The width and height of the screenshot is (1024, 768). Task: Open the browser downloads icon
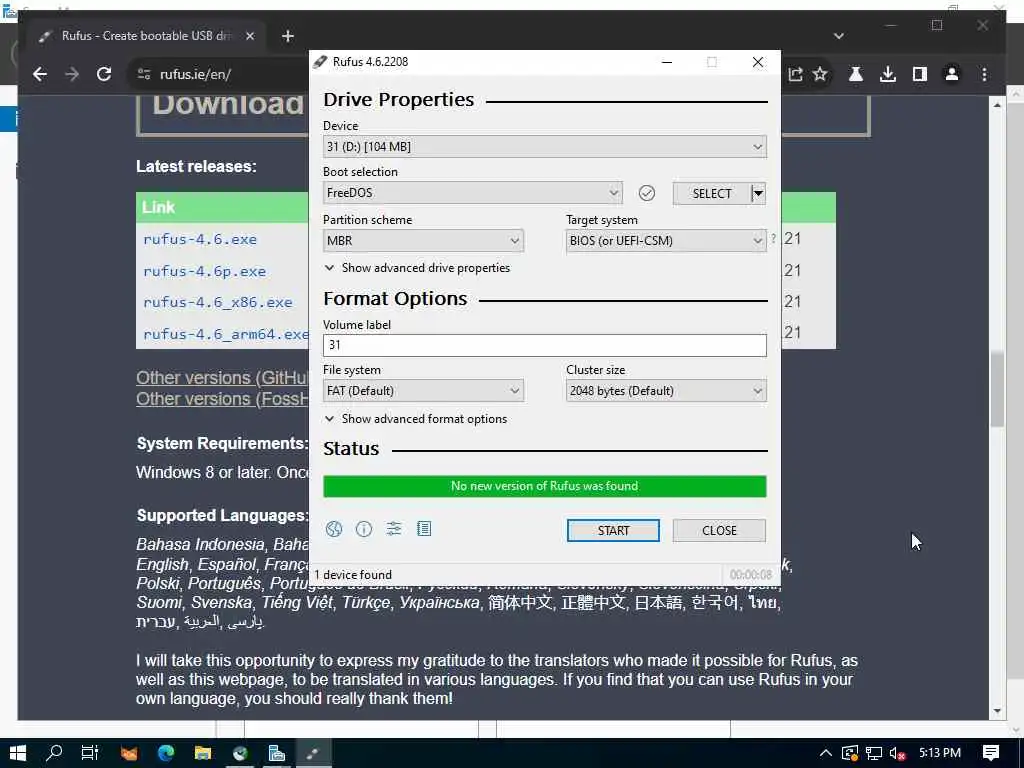click(888, 74)
